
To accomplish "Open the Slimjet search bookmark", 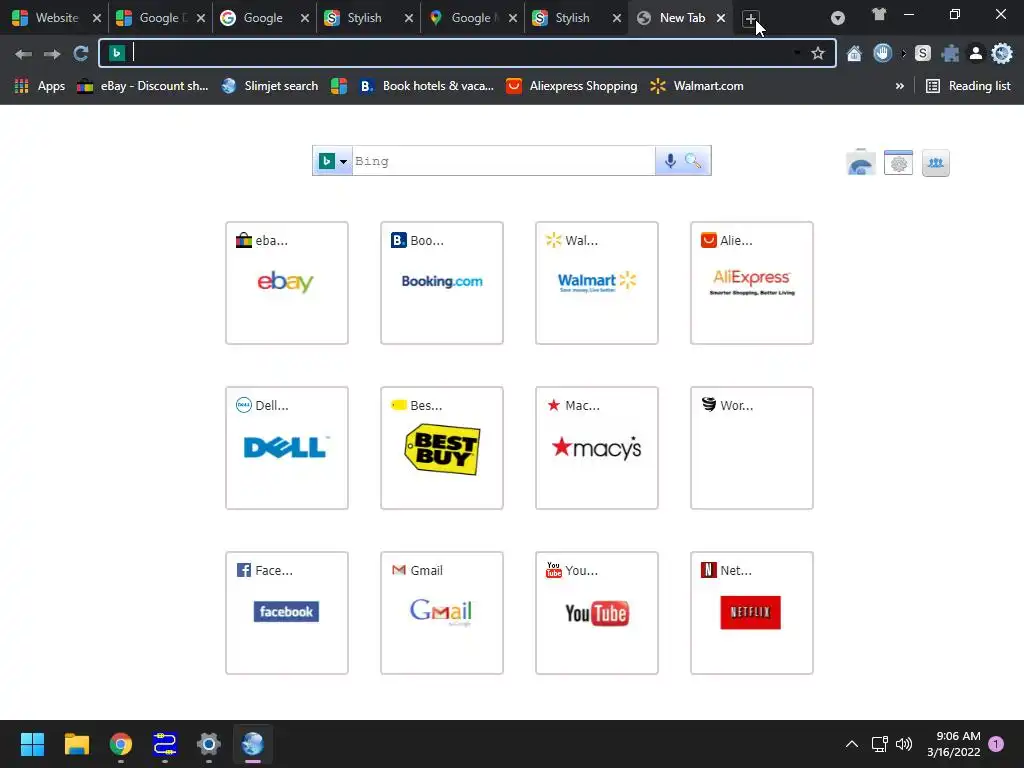I will [x=270, y=86].
